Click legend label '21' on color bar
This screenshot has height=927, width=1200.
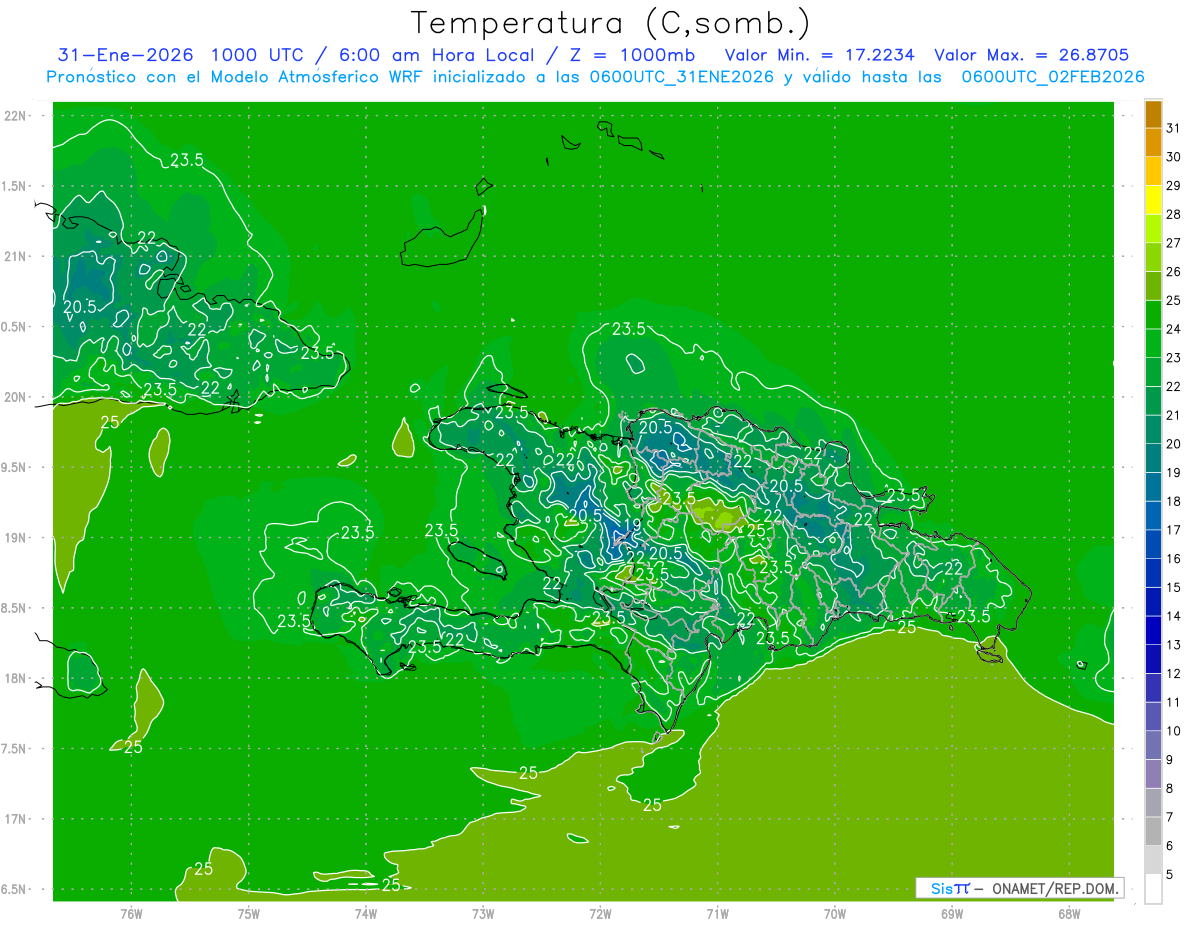1174,415
